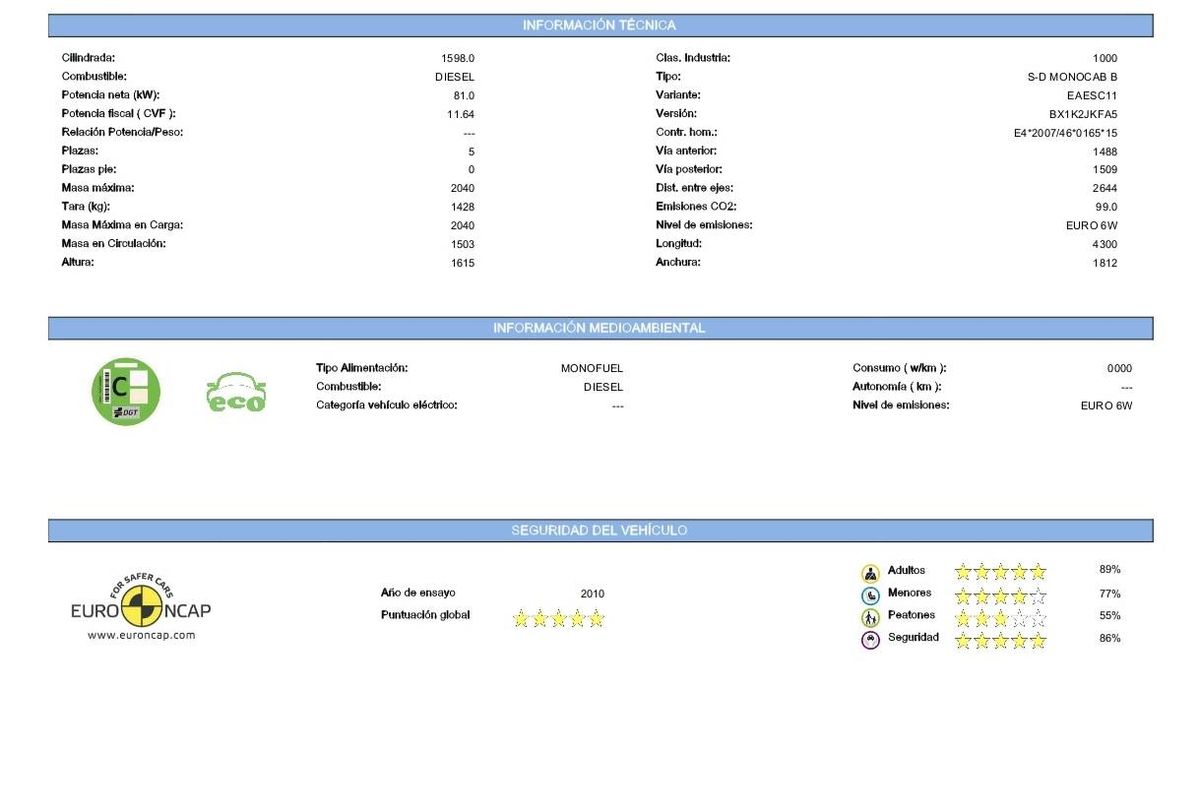Screen dimensions: 1200x808
Task: Select the green ECO car badge
Action: (237, 390)
